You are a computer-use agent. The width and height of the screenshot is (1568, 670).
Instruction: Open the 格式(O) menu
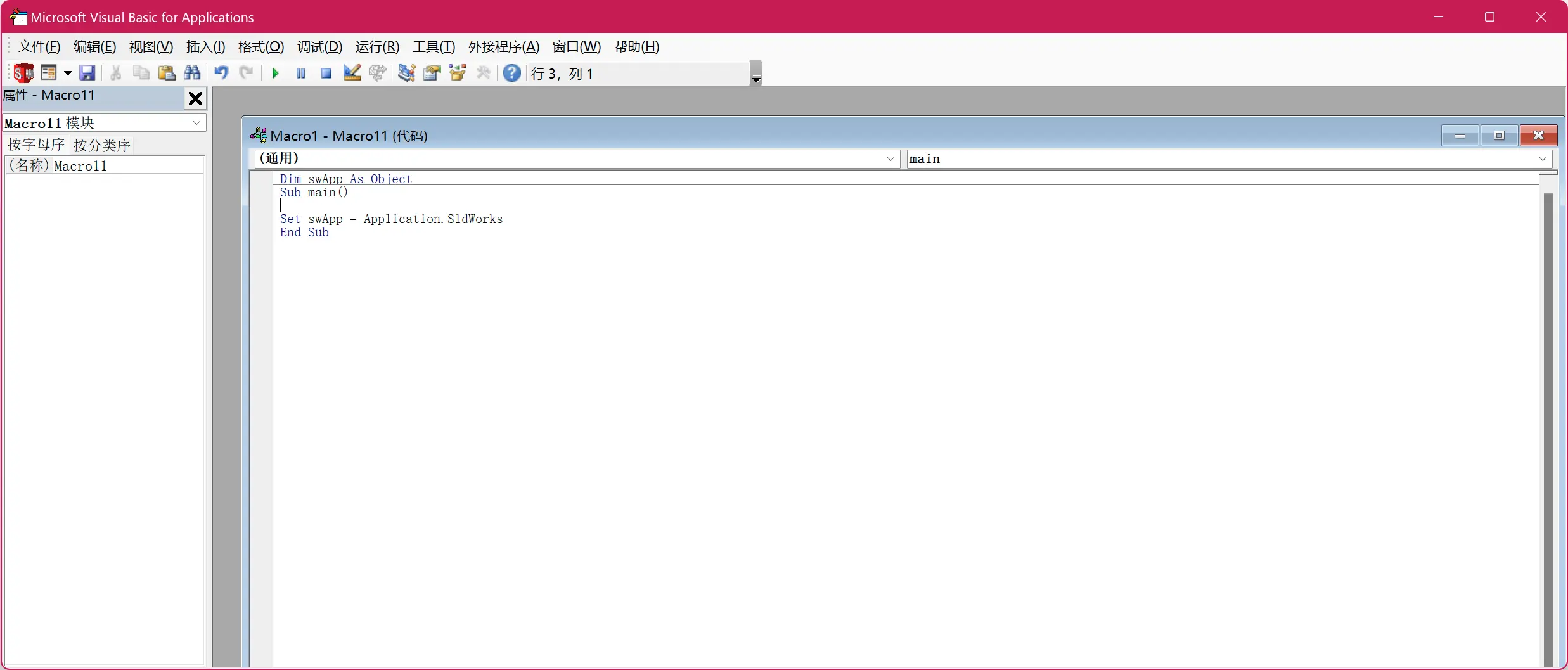click(x=261, y=47)
